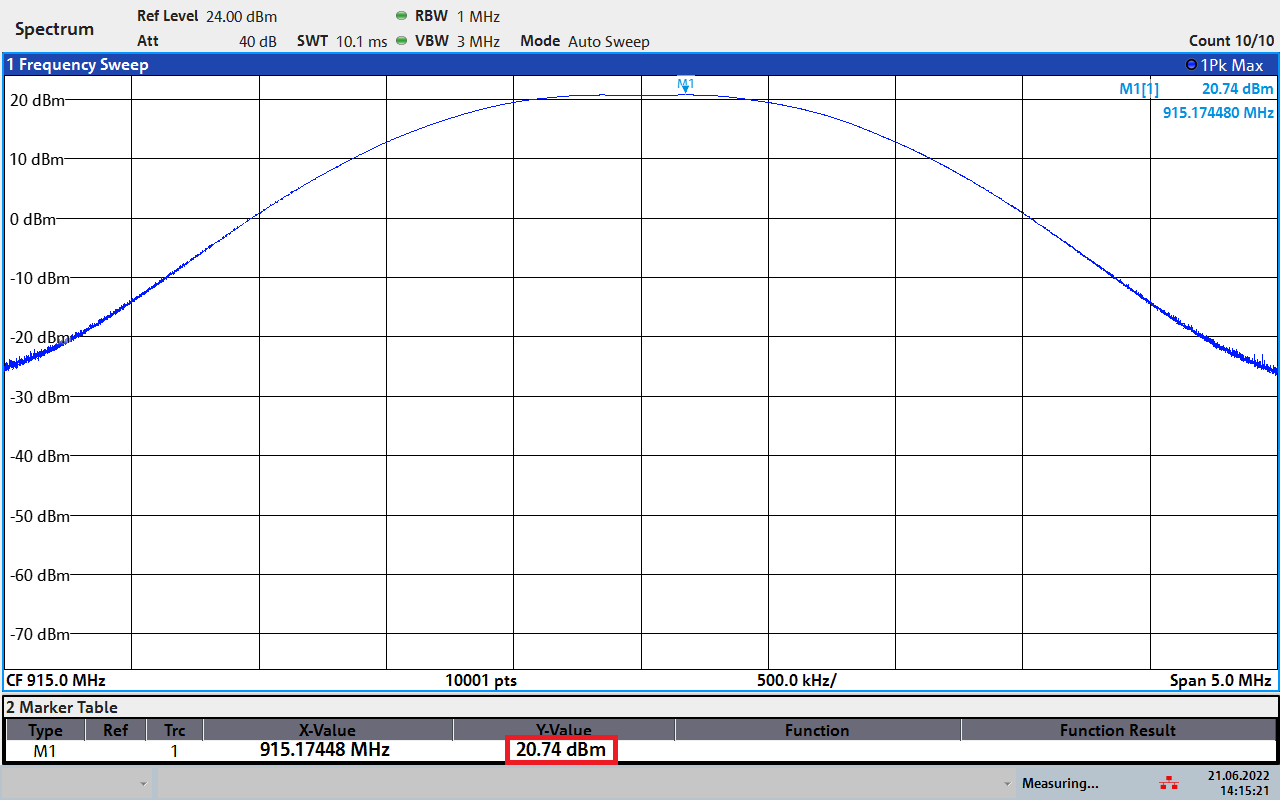Screen dimensions: 1280x800
Task: Click the 915.174480 MHz marker frequency readout
Action: click(x=1219, y=113)
